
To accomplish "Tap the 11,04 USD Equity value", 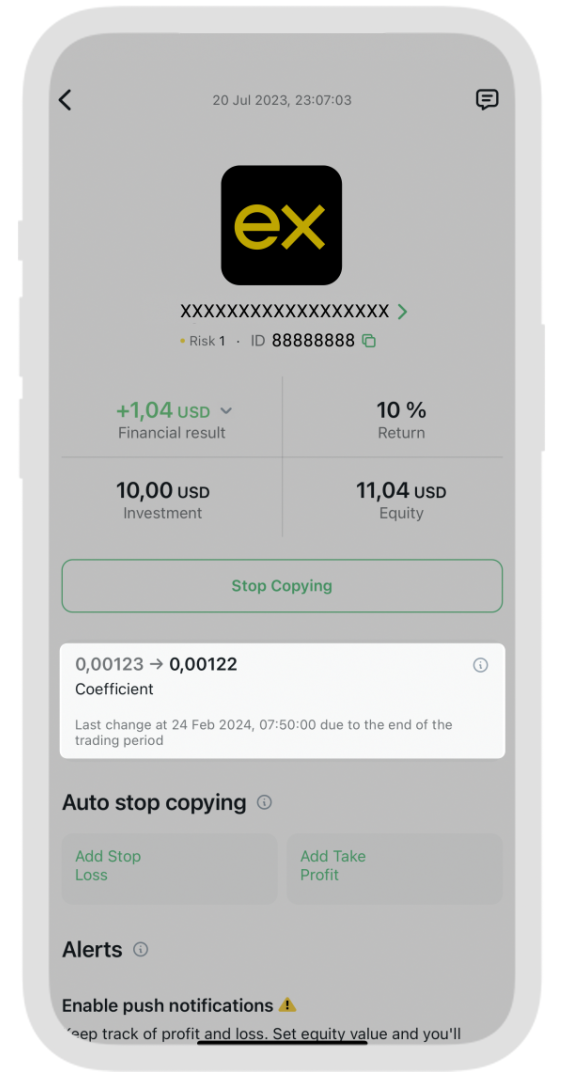I will click(401, 491).
